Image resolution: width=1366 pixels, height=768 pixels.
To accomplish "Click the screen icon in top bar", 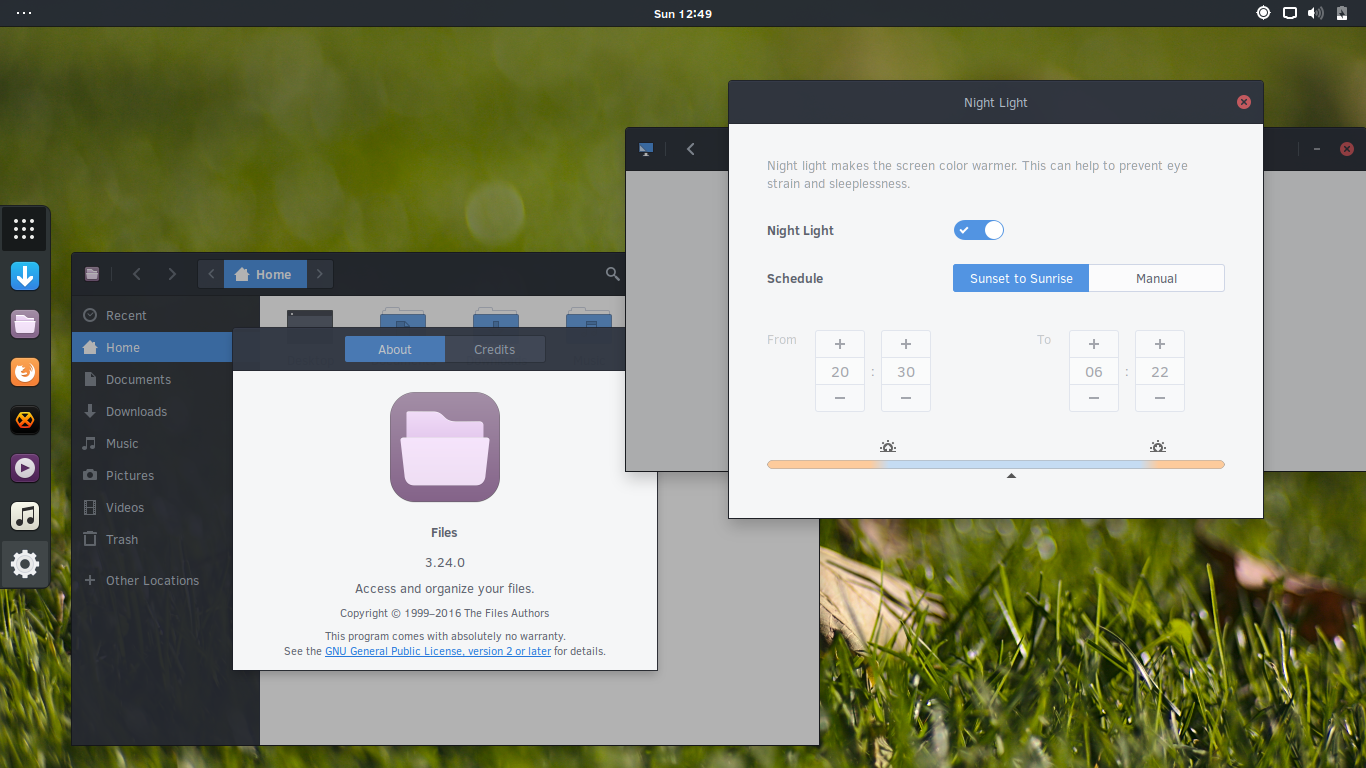I will pyautogui.click(x=1290, y=13).
